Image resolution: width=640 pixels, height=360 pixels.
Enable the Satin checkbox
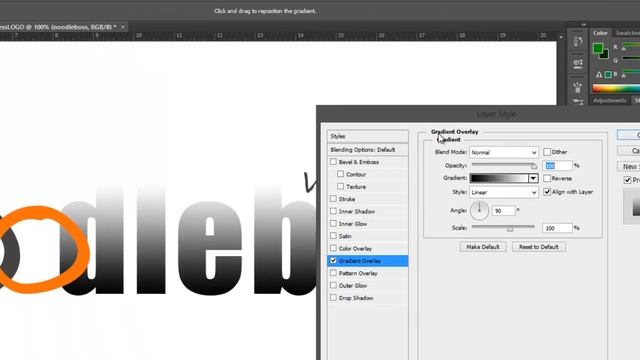point(333,236)
